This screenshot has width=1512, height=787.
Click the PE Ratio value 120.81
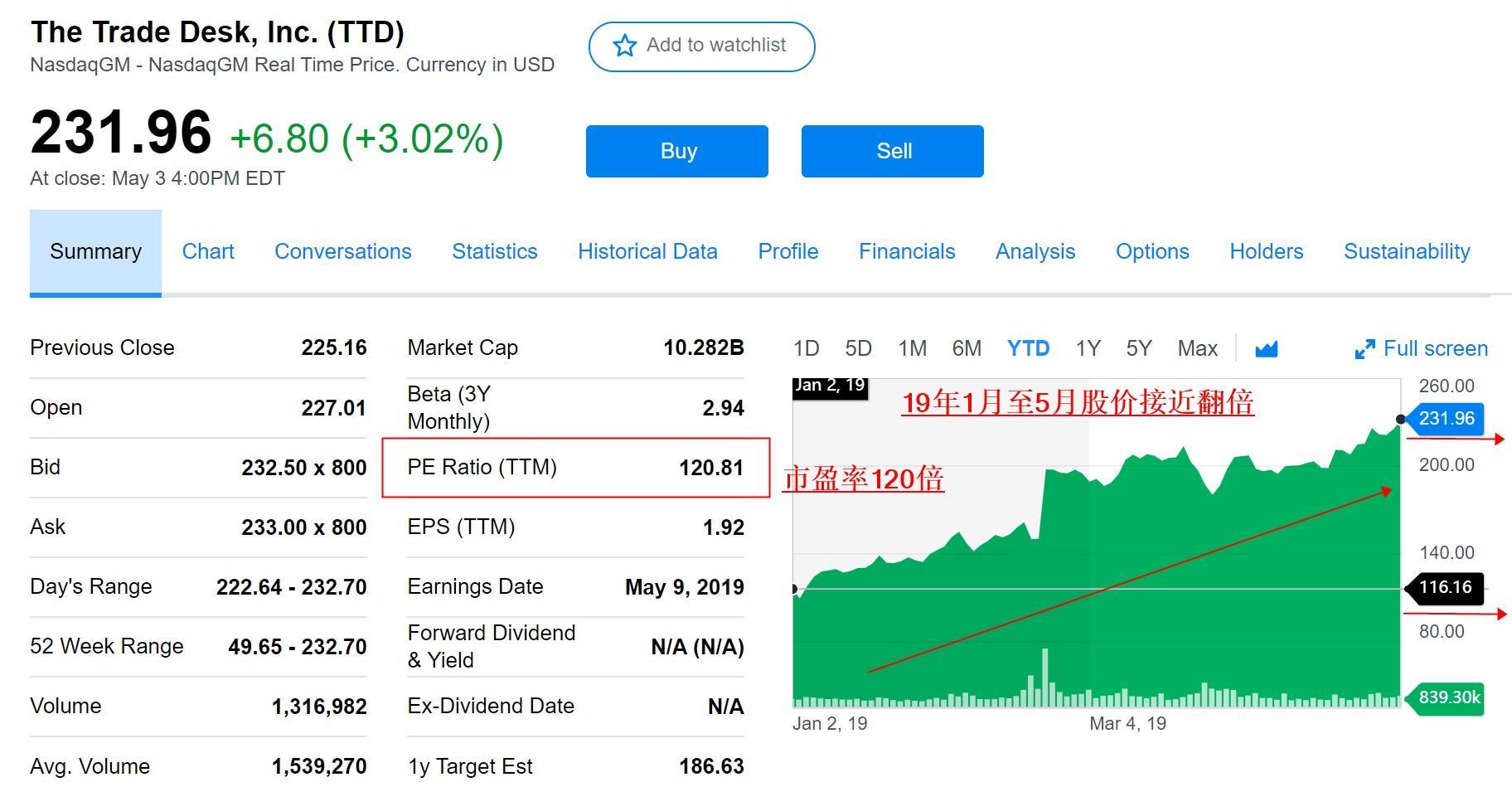coord(711,468)
